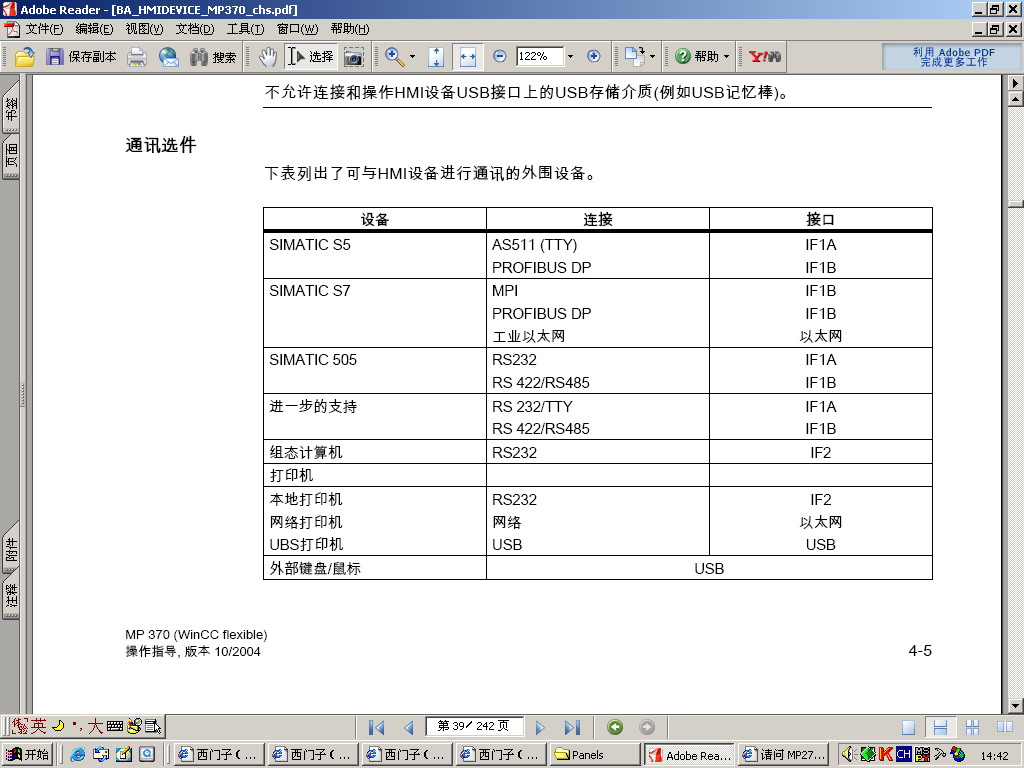Open Search with the binoculars icon
This screenshot has height=768, width=1024.
[x=213, y=57]
